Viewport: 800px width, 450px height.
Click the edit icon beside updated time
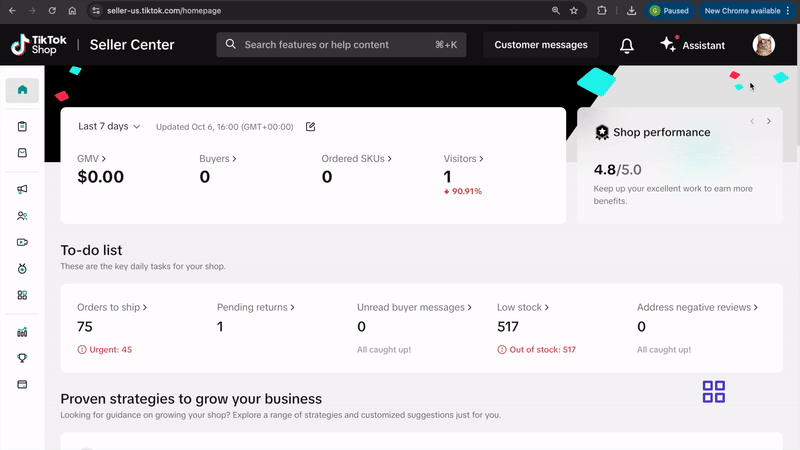point(310,127)
